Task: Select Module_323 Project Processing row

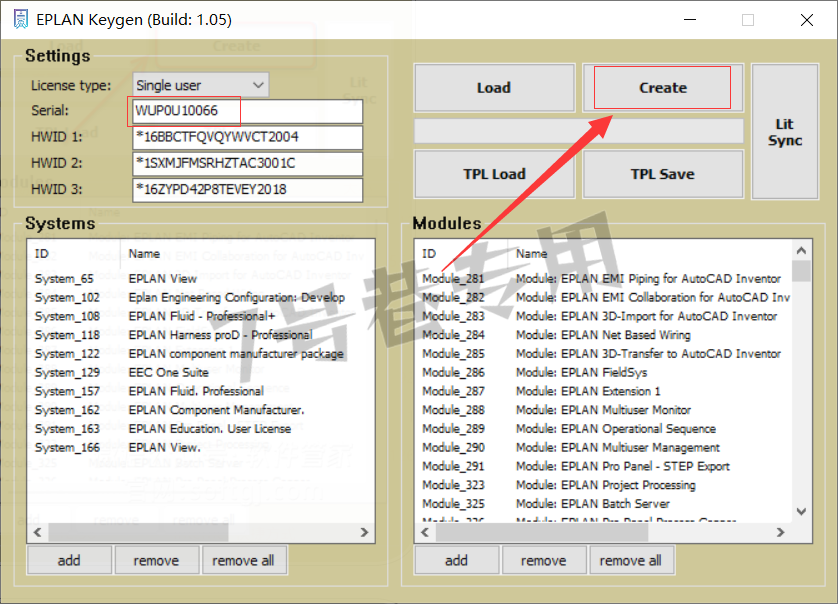Action: 603,484
